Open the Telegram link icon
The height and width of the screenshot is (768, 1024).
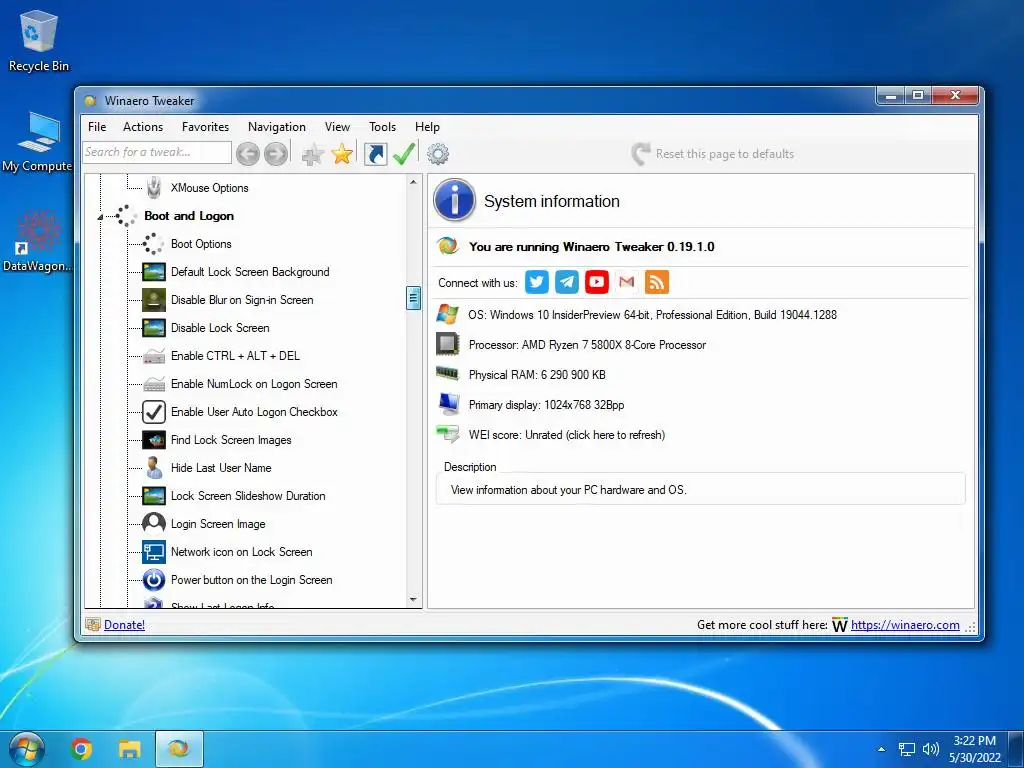point(566,282)
